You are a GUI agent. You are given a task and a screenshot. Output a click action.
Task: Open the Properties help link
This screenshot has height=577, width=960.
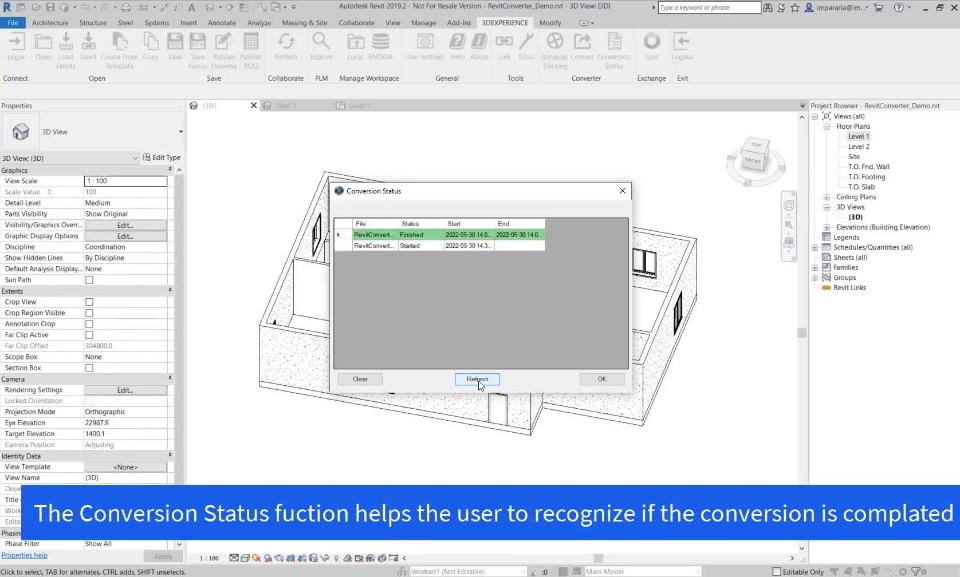click(24, 556)
